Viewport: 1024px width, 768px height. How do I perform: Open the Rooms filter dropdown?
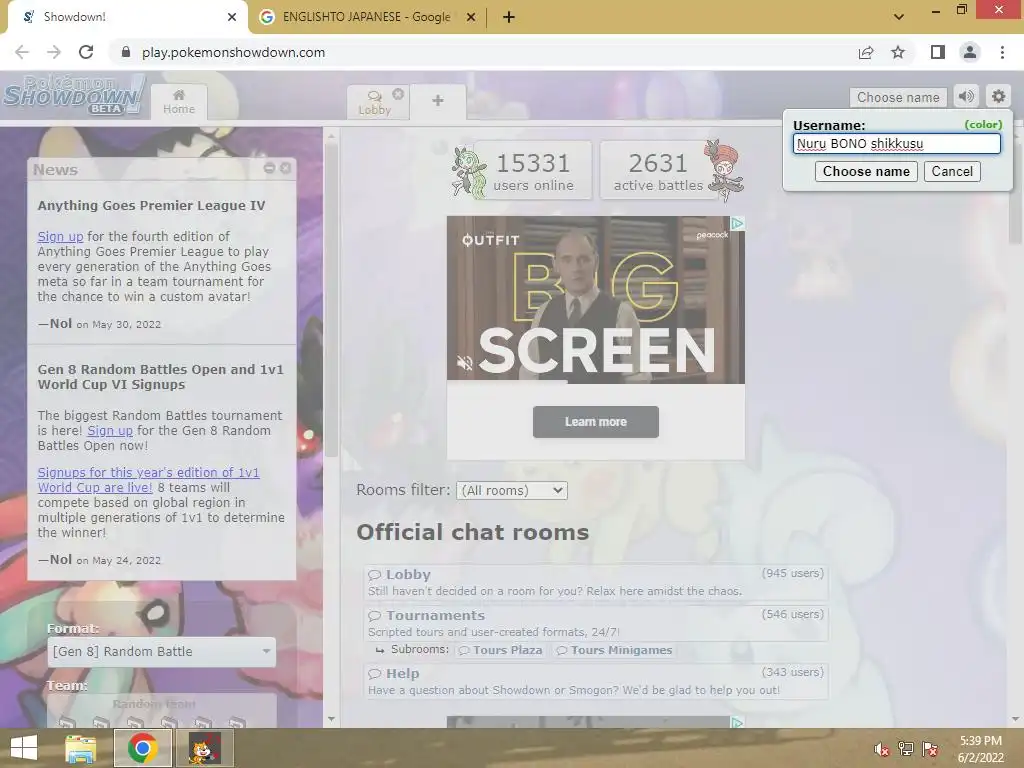(511, 490)
